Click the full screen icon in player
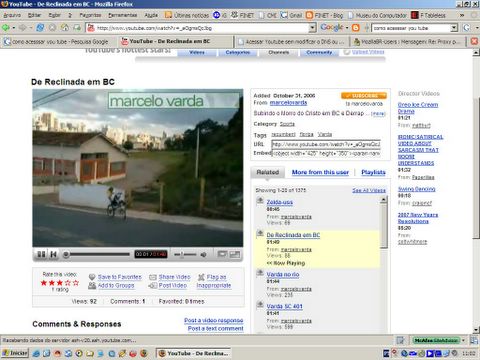This screenshot has width=480, height=360. pos(235,254)
